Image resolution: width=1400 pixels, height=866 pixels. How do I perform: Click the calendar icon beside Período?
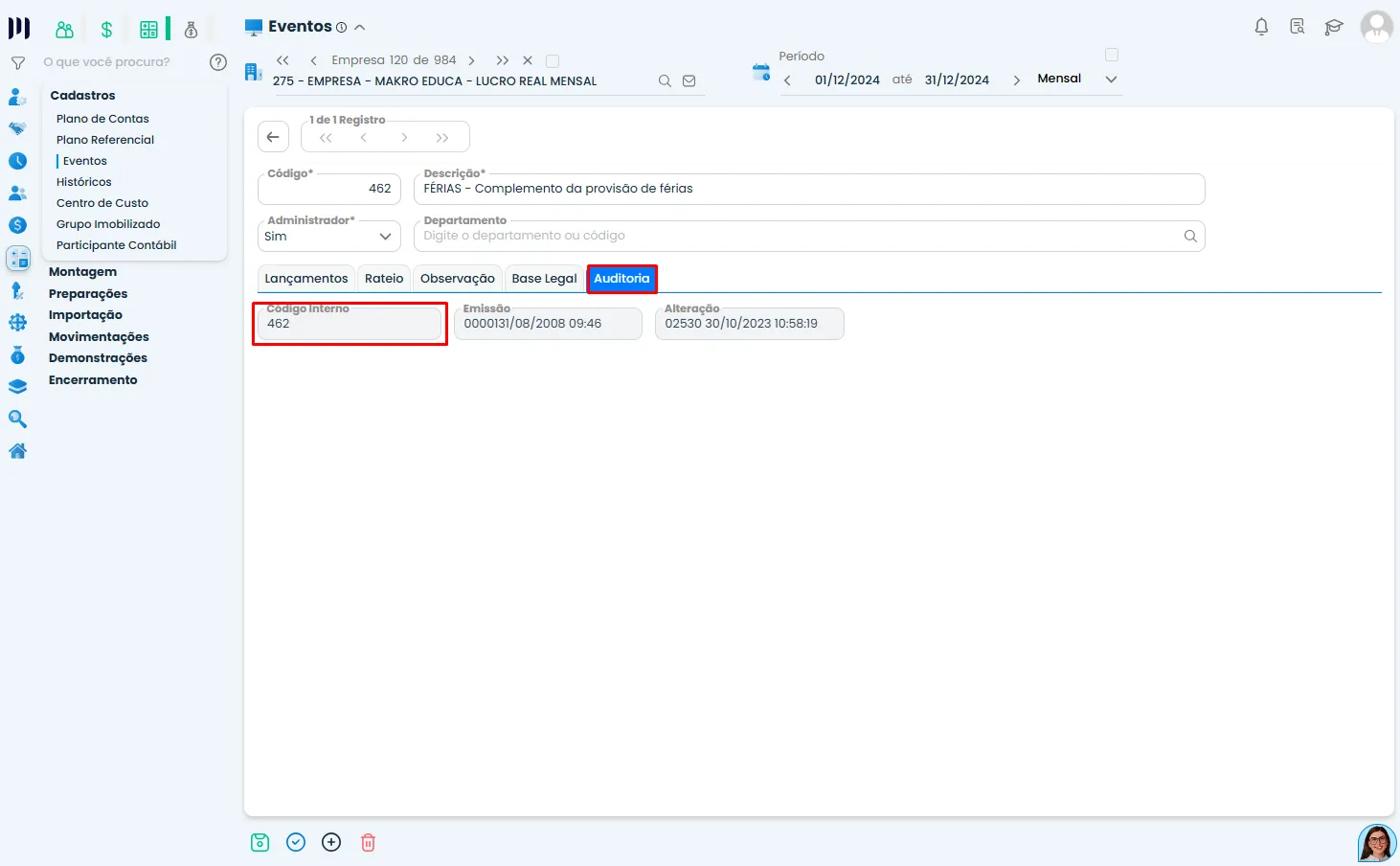(761, 72)
